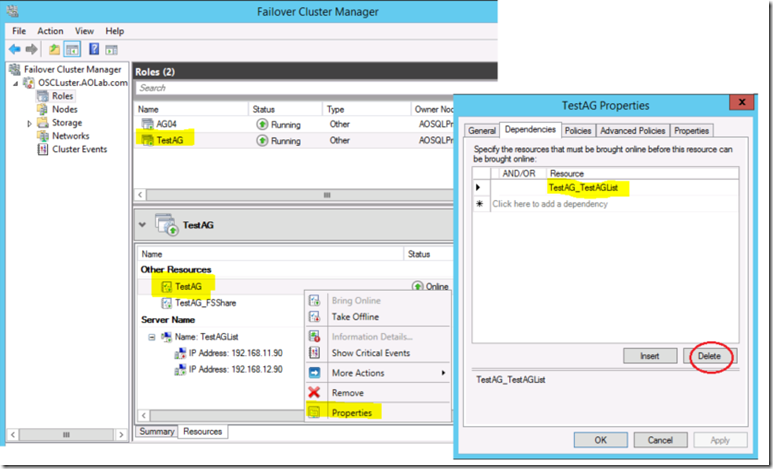Click the Show Critical Events menu icon

[315, 353]
